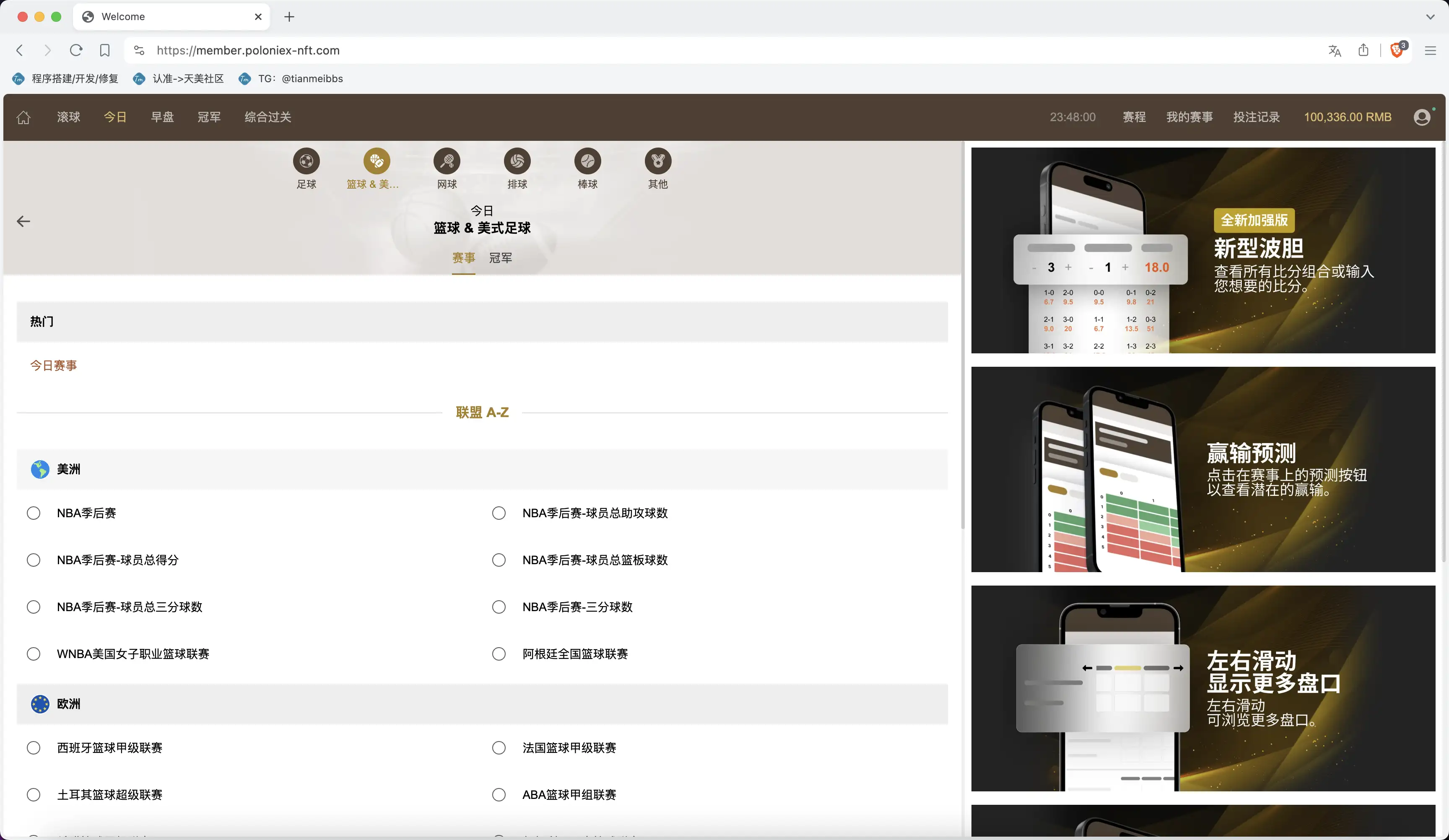
Task: Select NBA季后赛-球员总三分球数 radio button
Action: pos(34,607)
